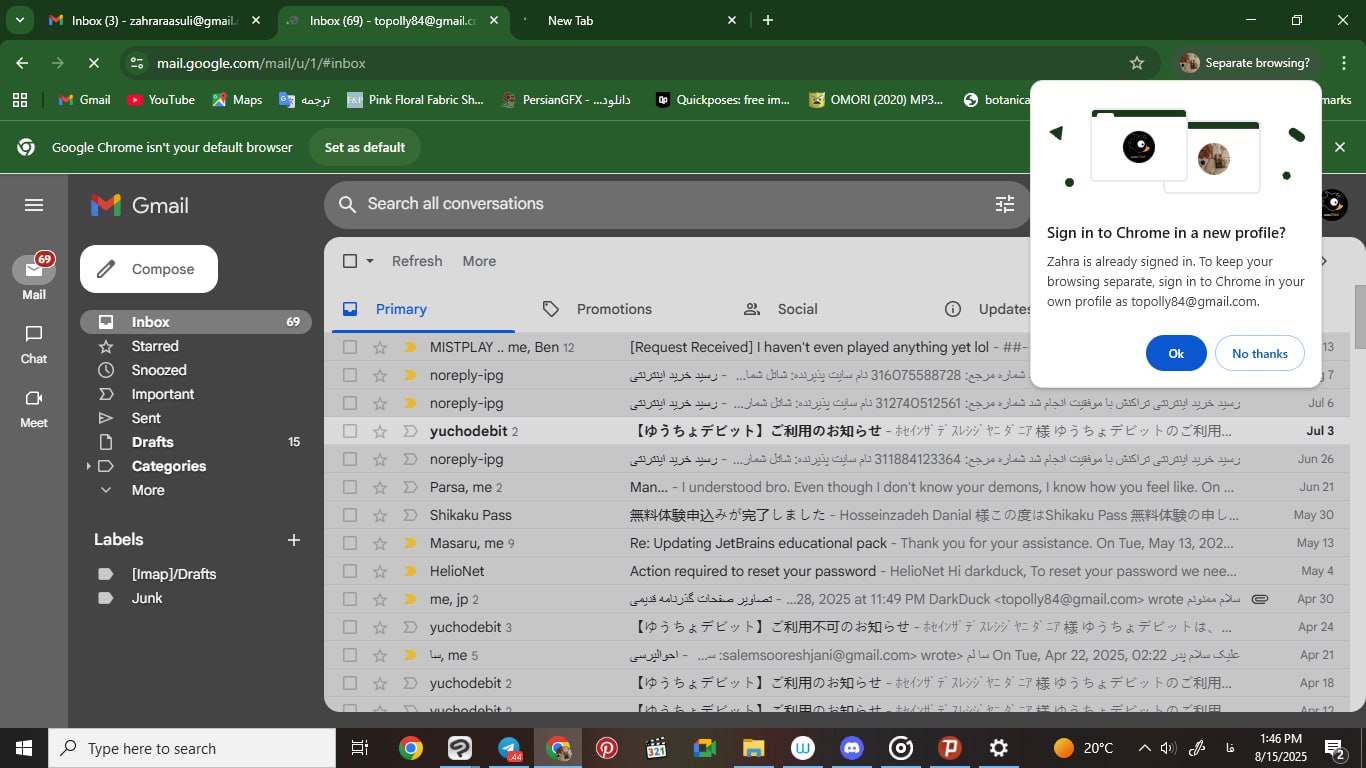Show search options filter icon
The width and height of the screenshot is (1366, 768).
[x=1004, y=204]
